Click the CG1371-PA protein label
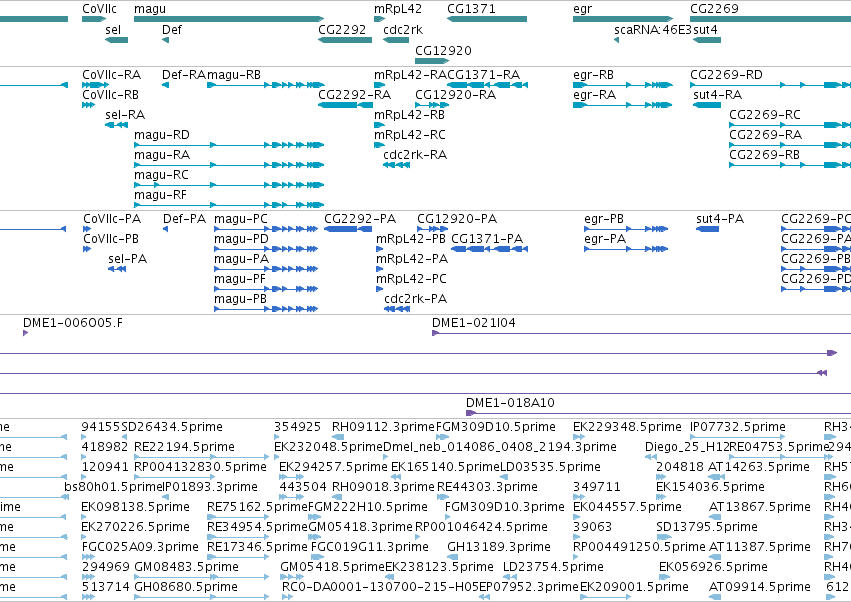The width and height of the screenshot is (851, 602). pos(487,239)
